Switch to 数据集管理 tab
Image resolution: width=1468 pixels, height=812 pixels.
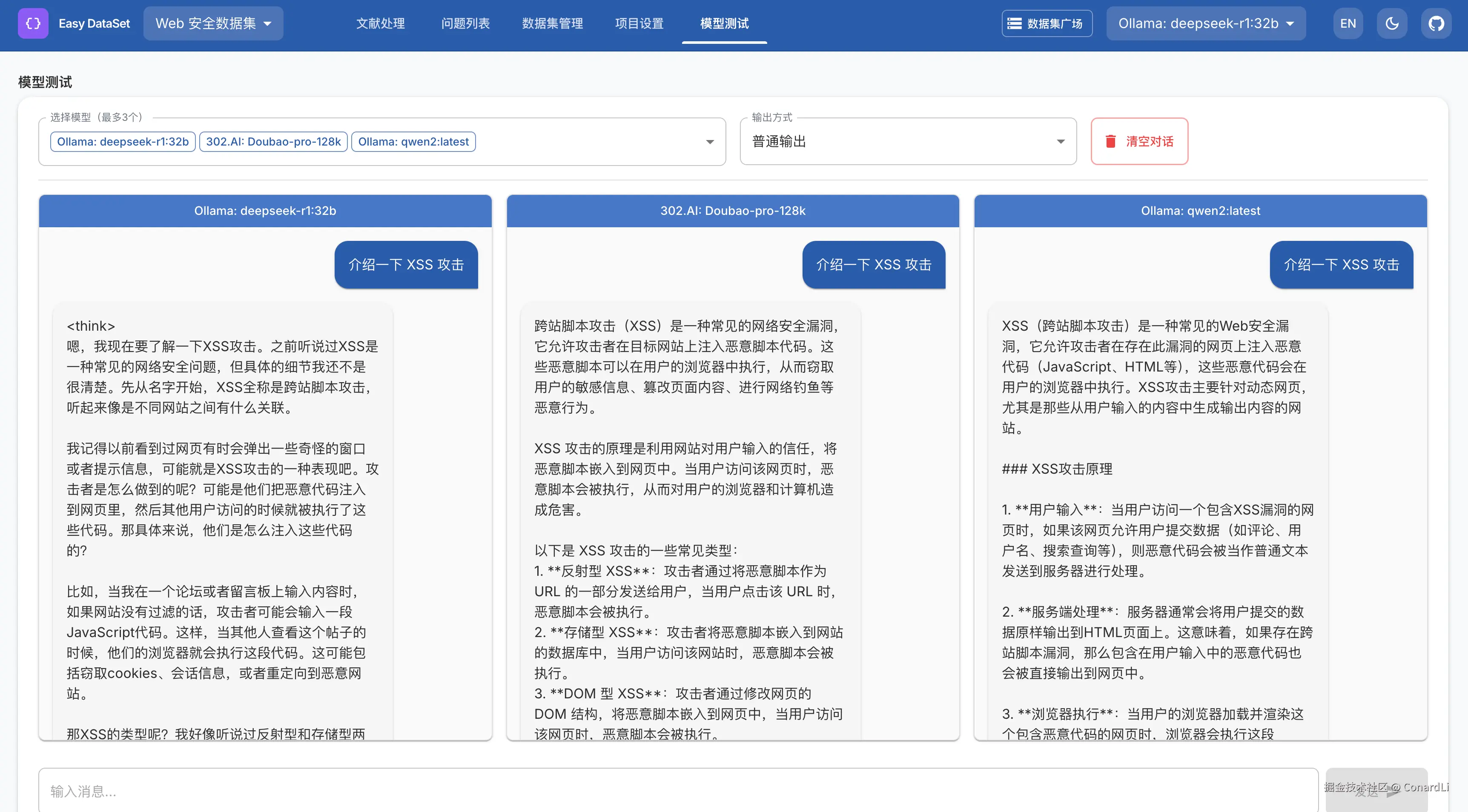pyautogui.click(x=552, y=23)
